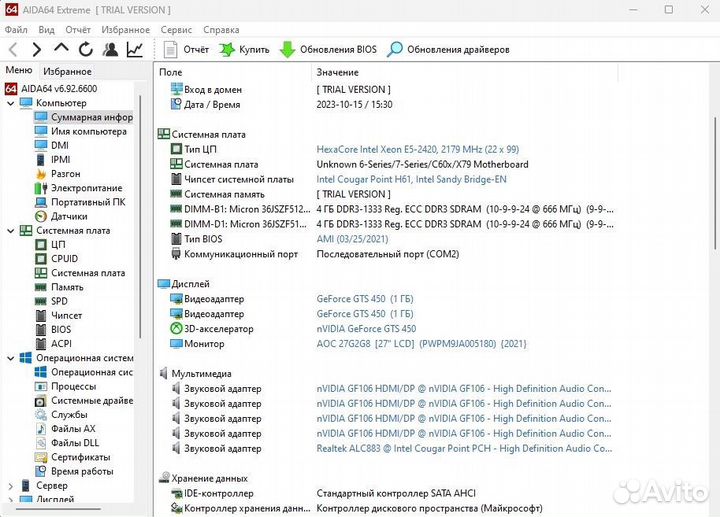Open the DMI tree item
Image resolution: width=720 pixels, height=517 pixels.
click(52, 146)
